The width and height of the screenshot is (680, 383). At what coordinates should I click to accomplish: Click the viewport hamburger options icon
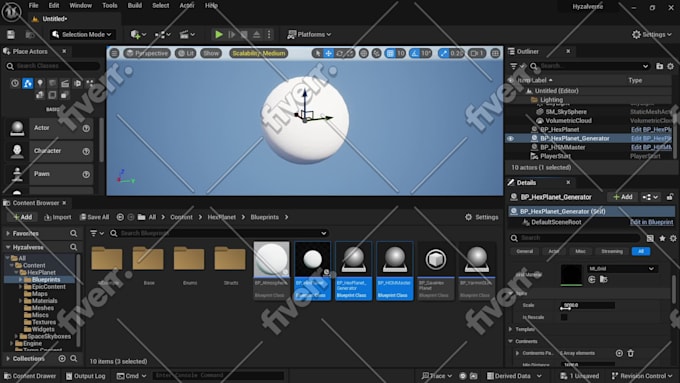click(x=114, y=53)
